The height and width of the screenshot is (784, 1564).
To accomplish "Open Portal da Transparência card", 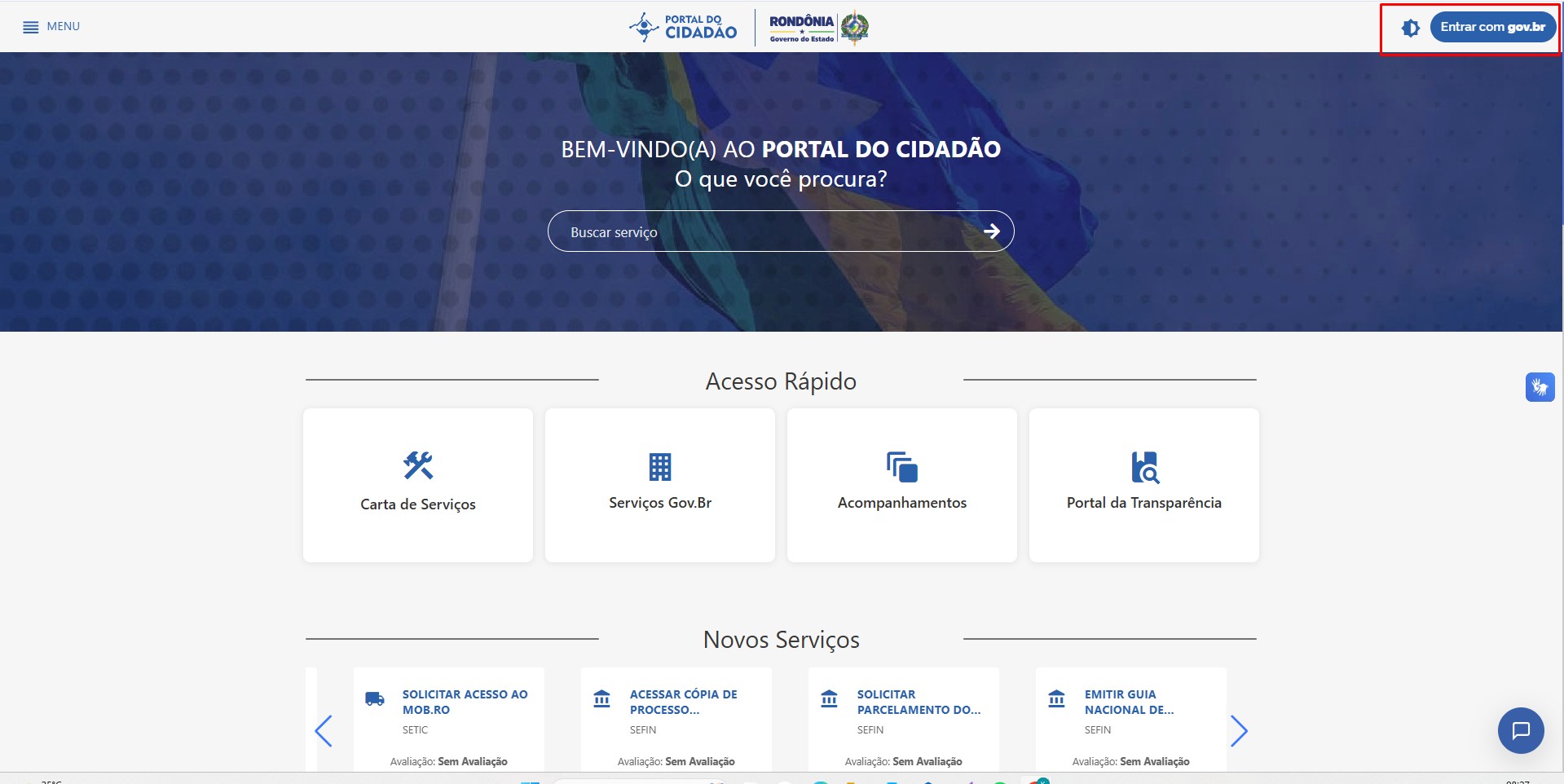I will [1143, 485].
